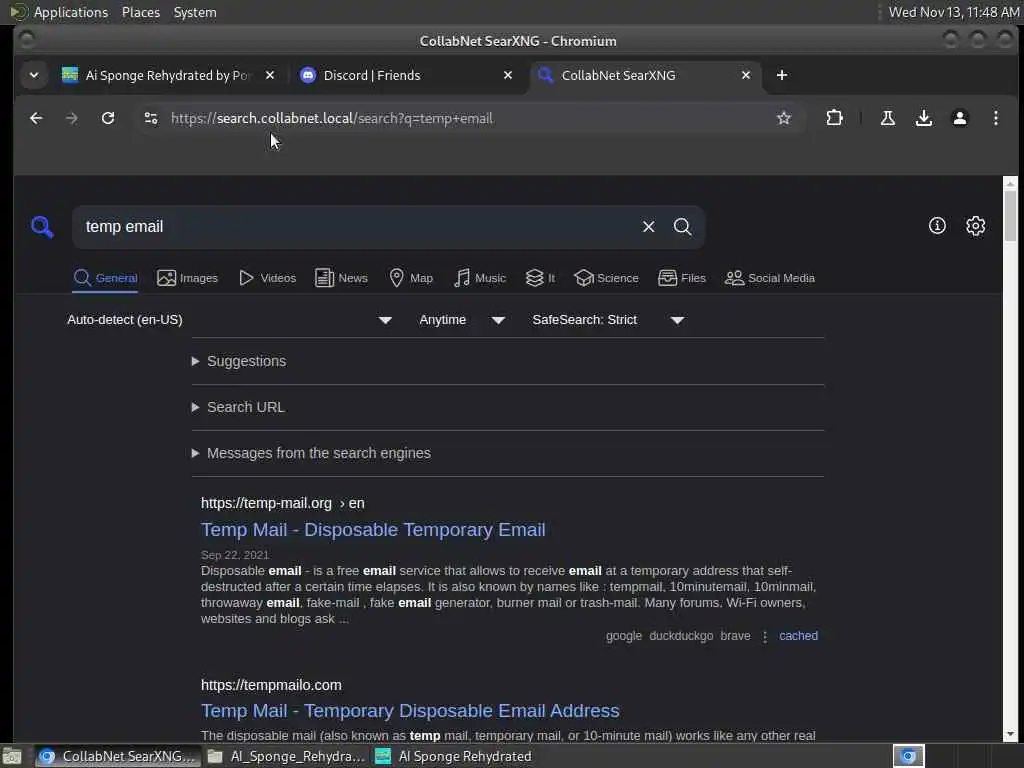Viewport: 1024px width, 768px height.
Task: Switch to Images category
Action: pyautogui.click(x=187, y=278)
